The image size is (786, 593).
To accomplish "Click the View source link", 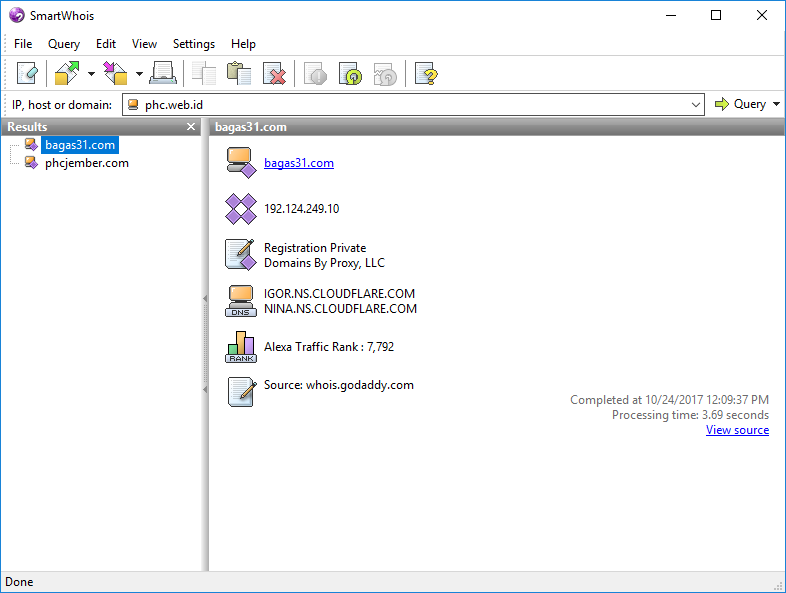I will click(737, 430).
